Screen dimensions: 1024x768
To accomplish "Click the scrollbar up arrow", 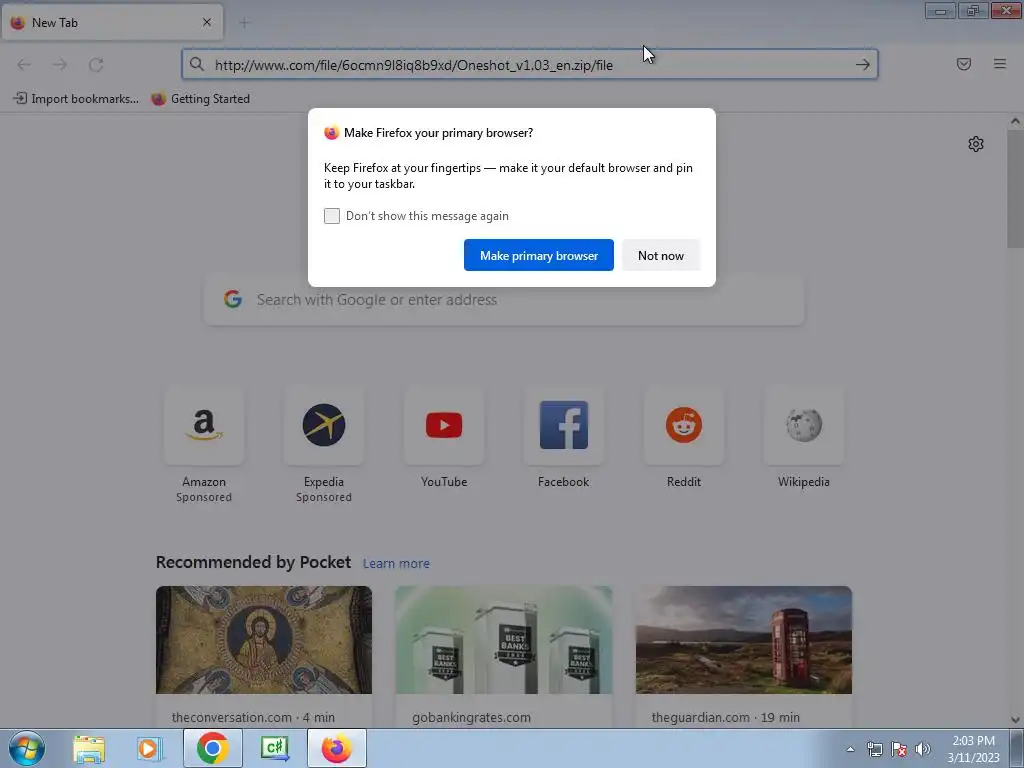I will tap(1015, 121).
